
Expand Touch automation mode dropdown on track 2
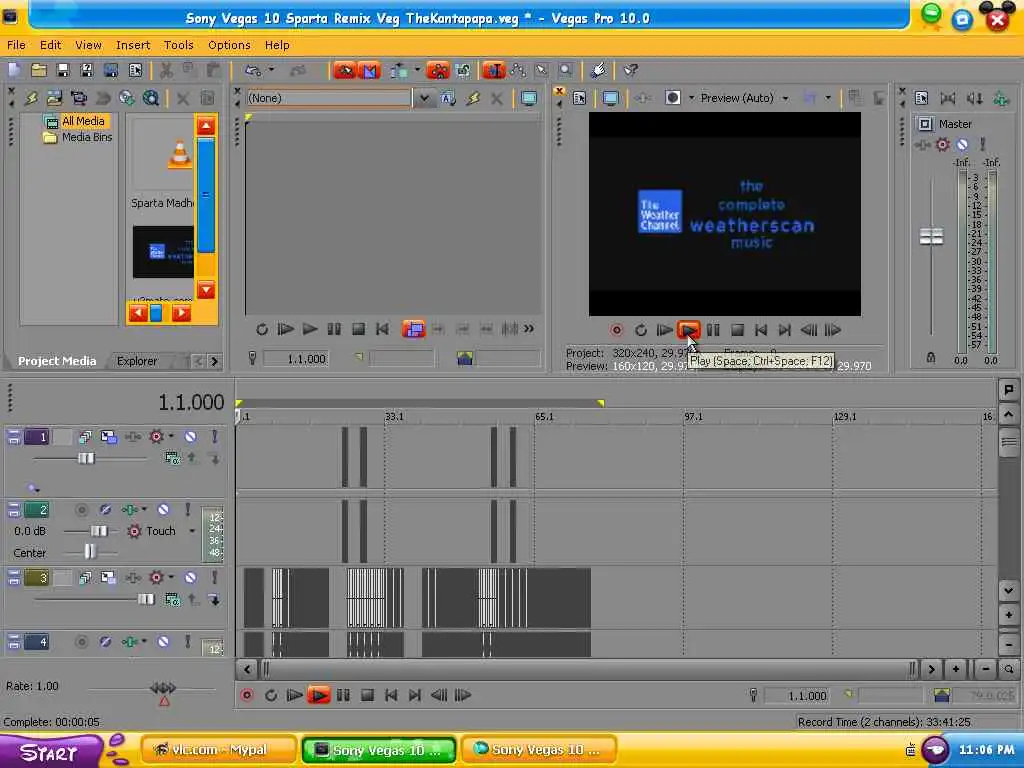click(x=192, y=531)
